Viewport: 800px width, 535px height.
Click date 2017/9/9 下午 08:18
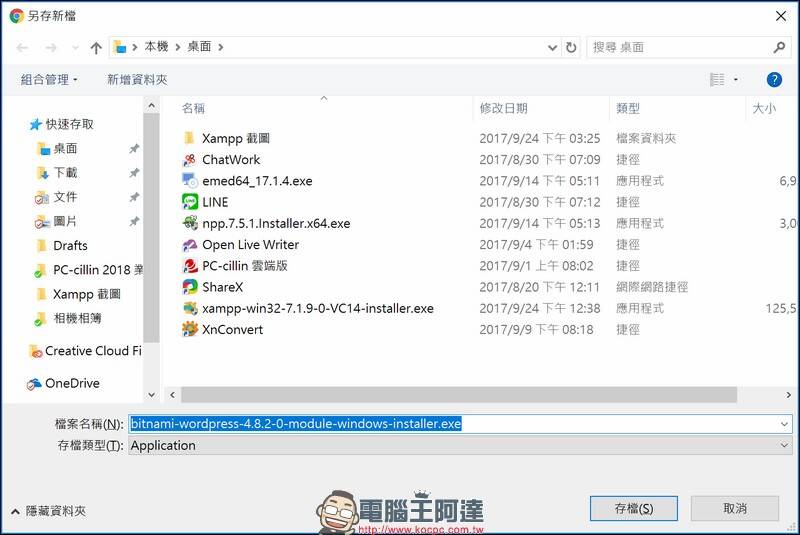coord(536,329)
